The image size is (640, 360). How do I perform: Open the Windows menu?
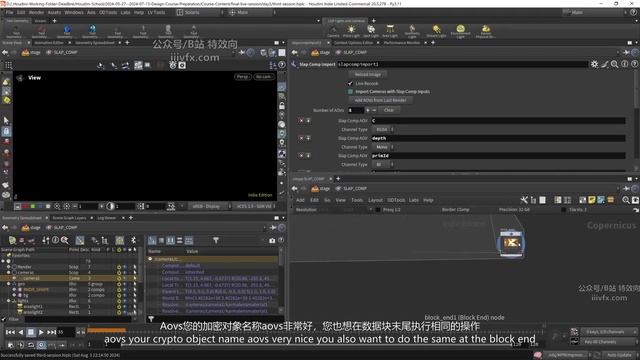74,12
